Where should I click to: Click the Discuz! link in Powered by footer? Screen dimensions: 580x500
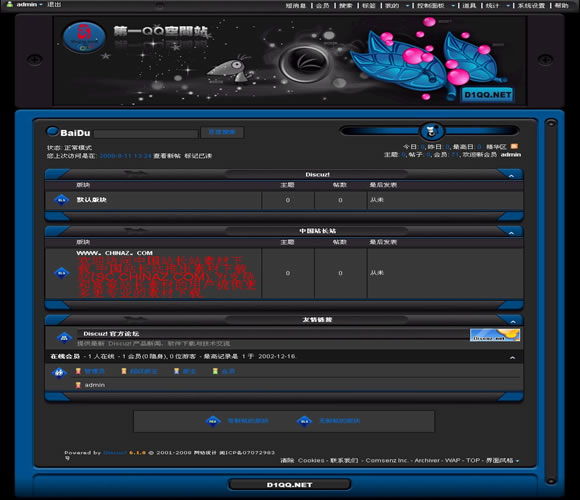point(115,453)
